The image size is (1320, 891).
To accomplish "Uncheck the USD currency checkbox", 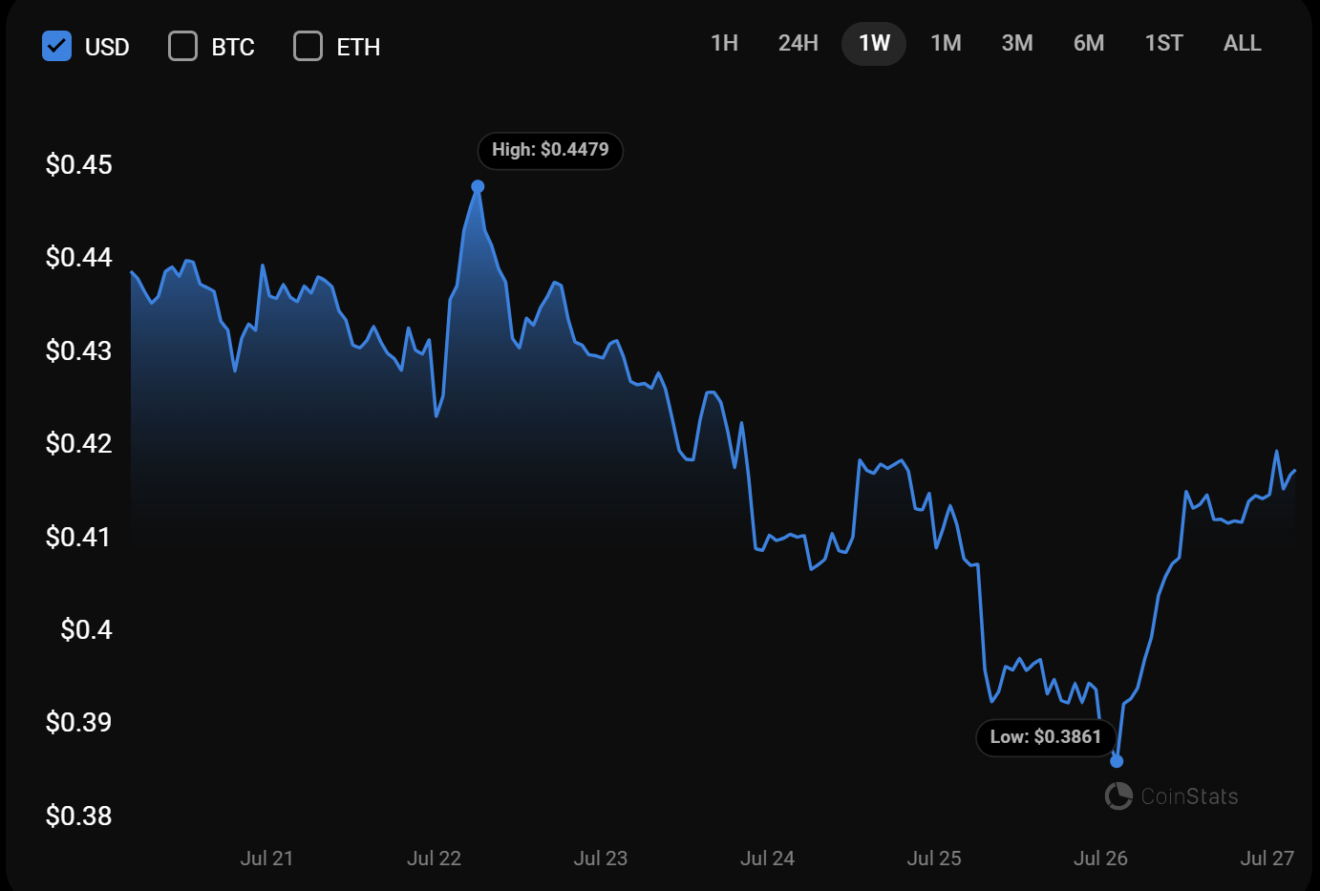I will click(57, 46).
